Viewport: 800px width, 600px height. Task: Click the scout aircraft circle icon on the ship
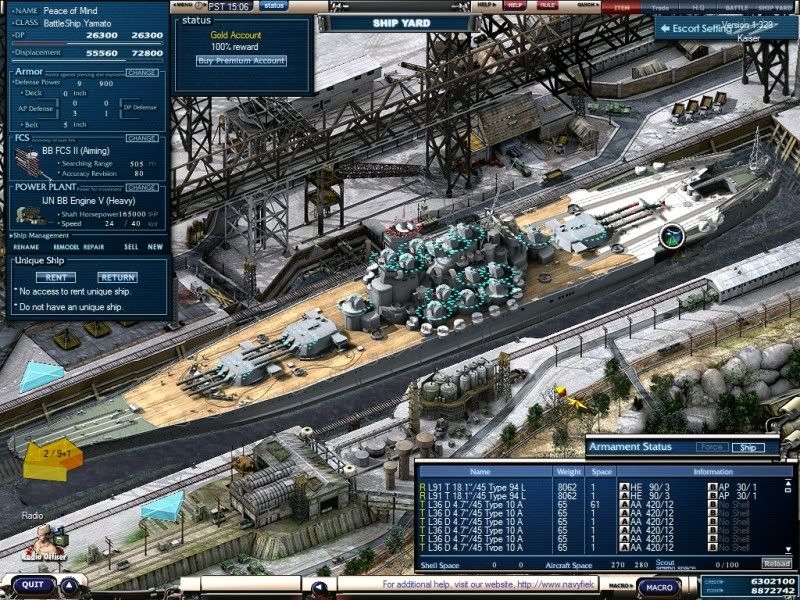tap(672, 236)
